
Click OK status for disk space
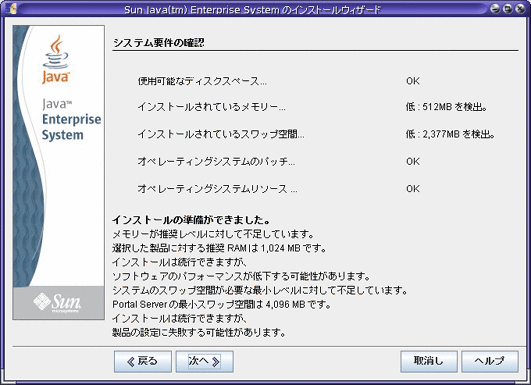coord(413,81)
